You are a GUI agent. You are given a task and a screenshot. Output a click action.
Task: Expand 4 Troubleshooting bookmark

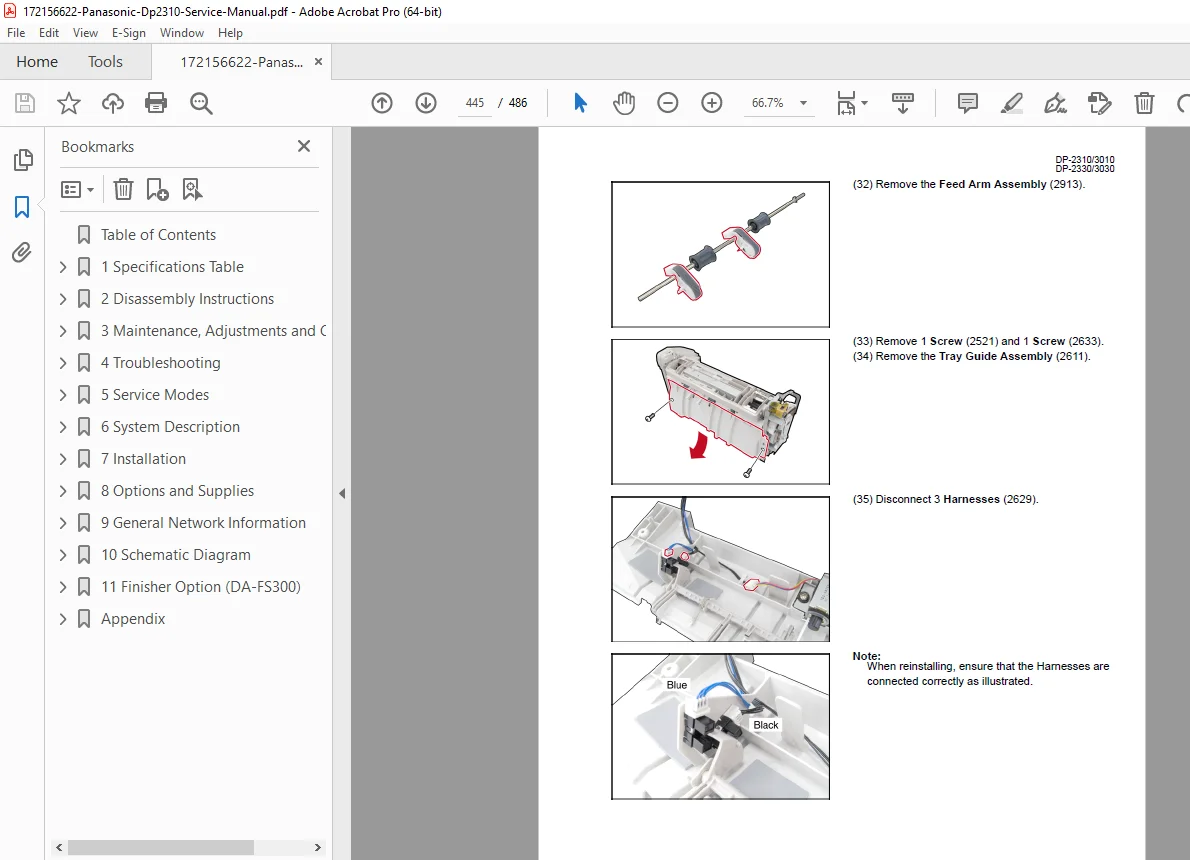(63, 363)
